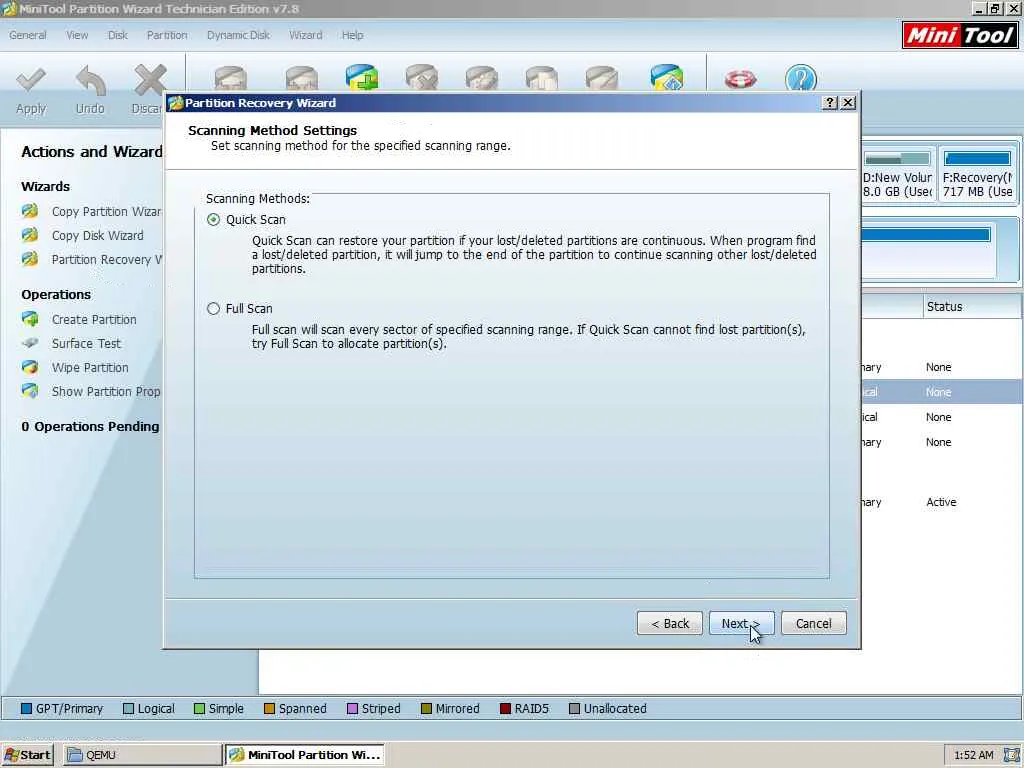
Task: Click the taskbar clock showing 1:52 AM
Action: click(x=973, y=755)
